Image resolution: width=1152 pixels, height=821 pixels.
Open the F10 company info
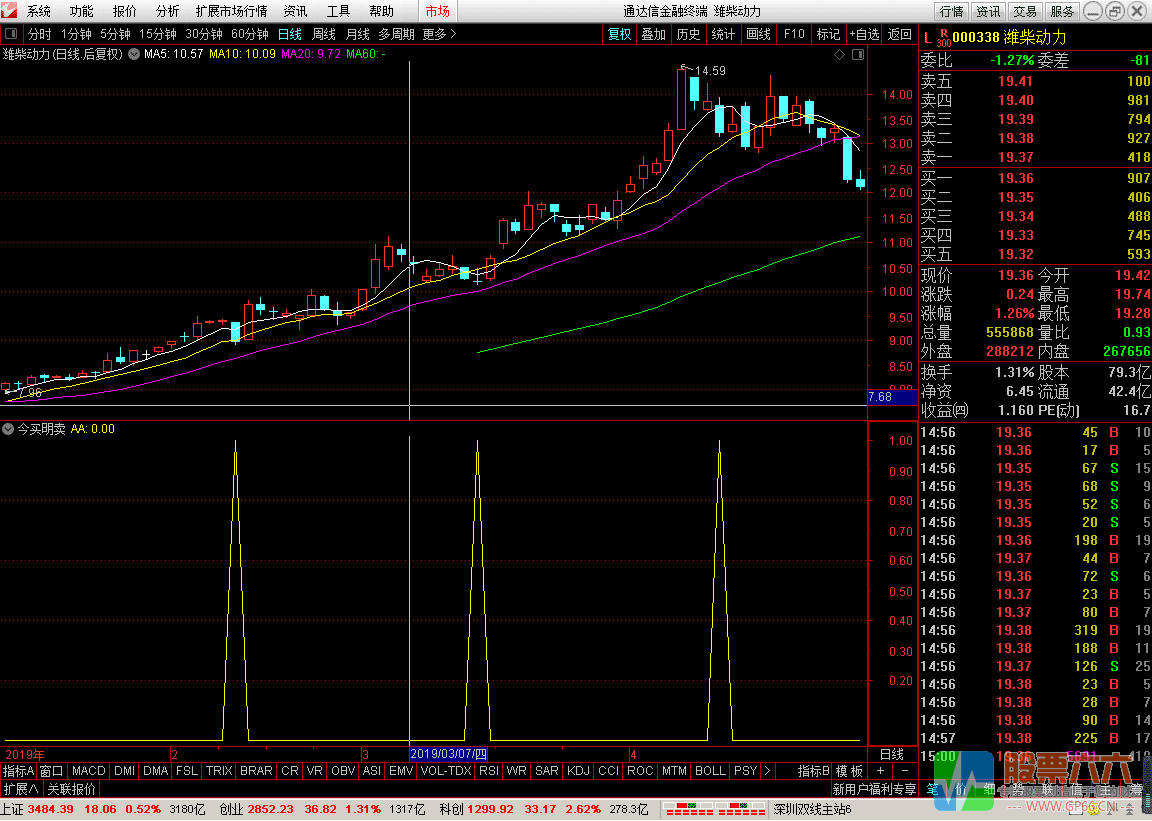794,34
